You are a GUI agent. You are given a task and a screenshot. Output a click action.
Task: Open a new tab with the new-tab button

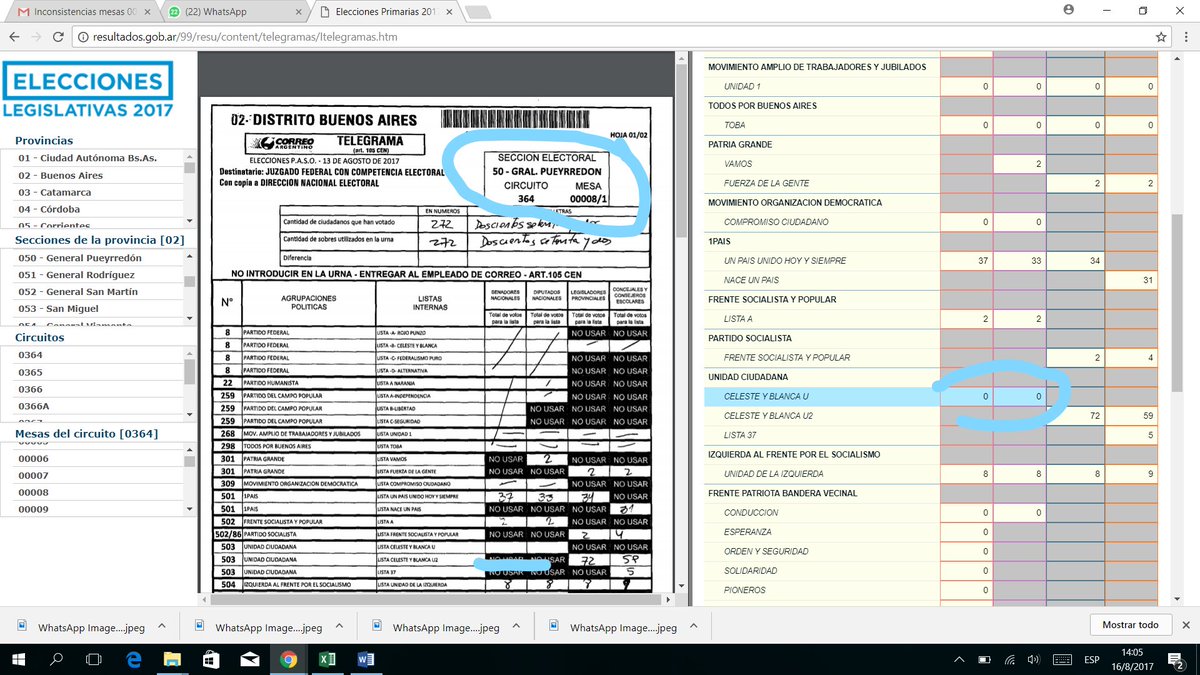pos(480,12)
